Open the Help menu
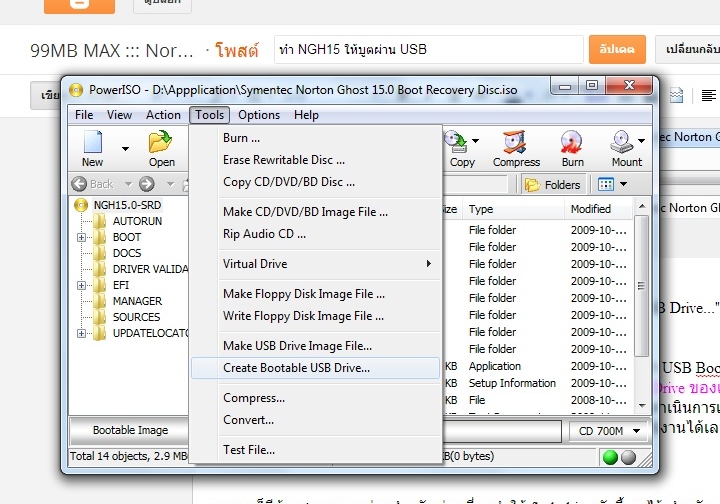This screenshot has height=504, width=720. 306,115
